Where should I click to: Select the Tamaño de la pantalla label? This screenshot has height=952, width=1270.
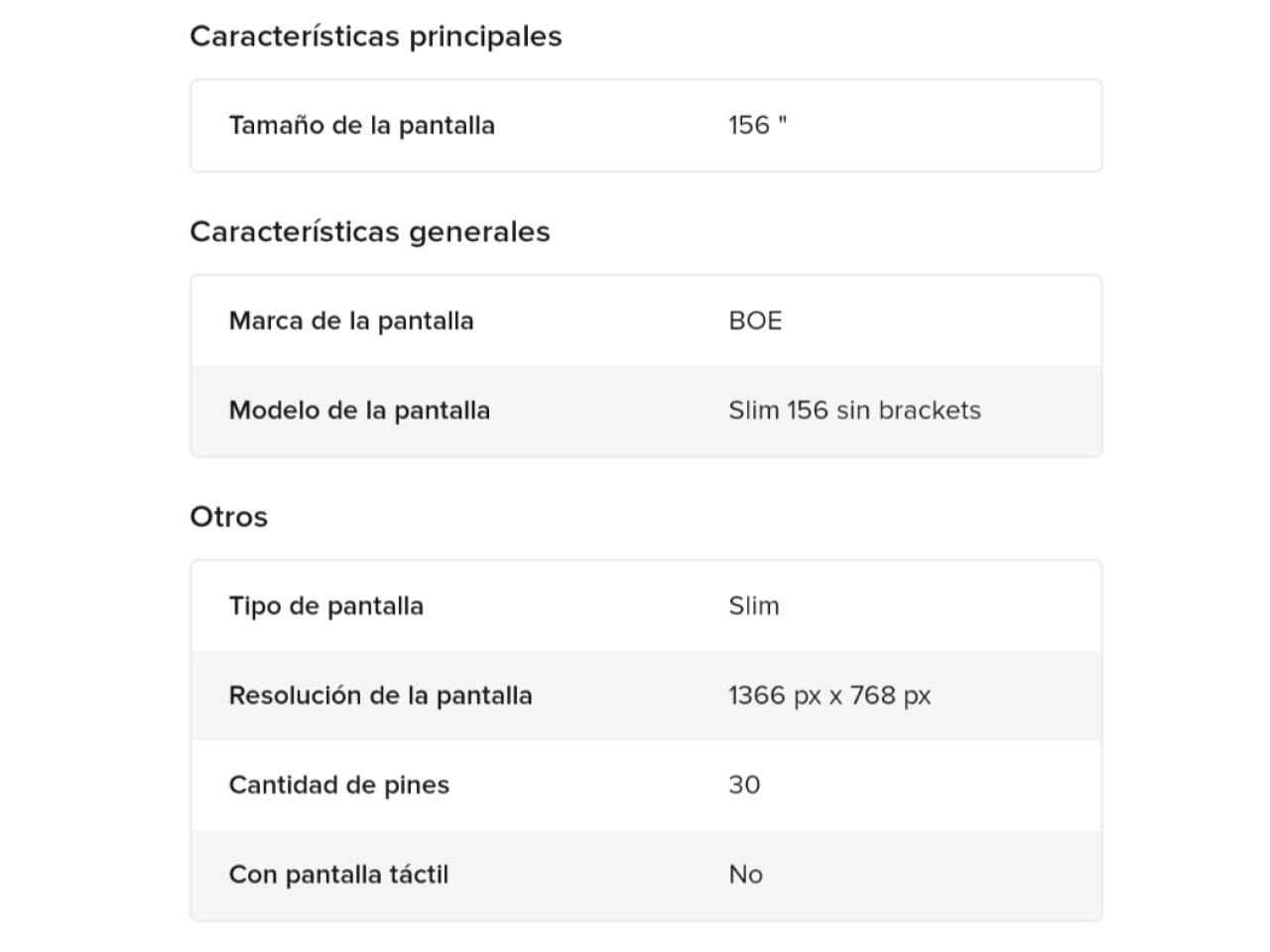click(x=361, y=126)
